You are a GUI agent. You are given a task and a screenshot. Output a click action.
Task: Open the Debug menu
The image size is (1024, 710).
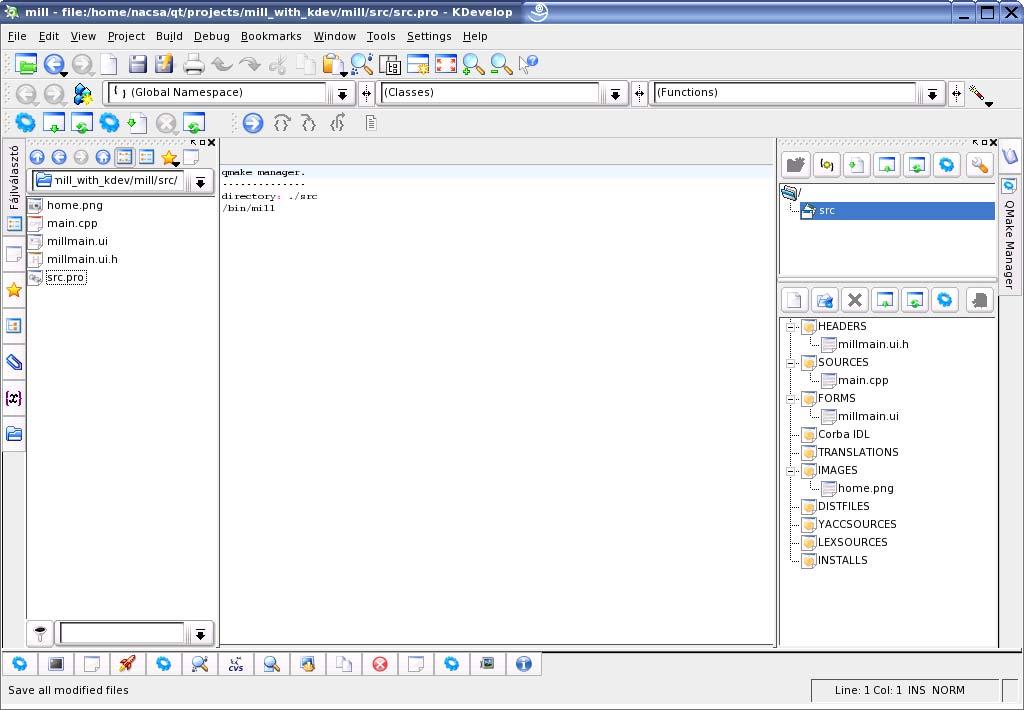(212, 37)
